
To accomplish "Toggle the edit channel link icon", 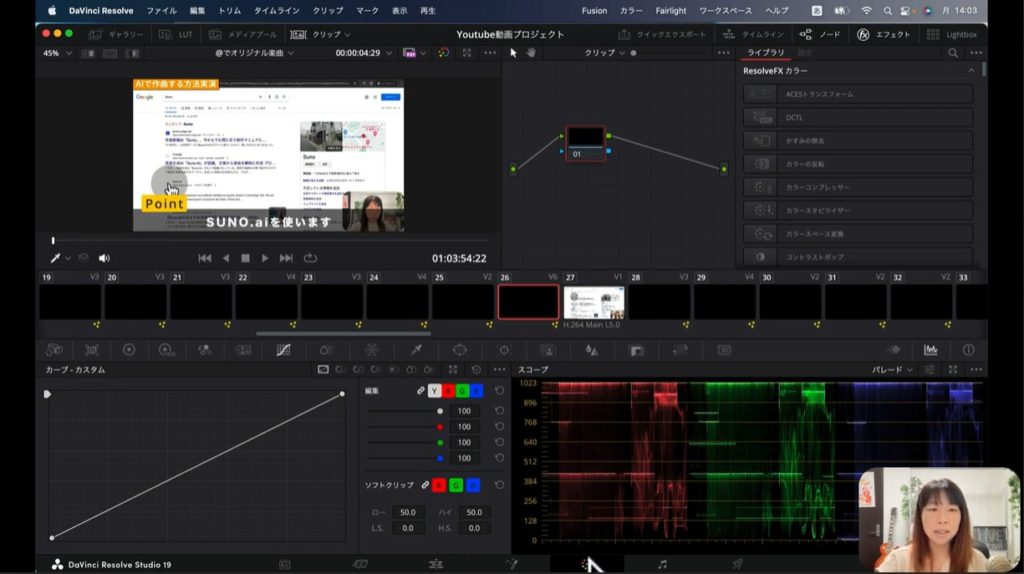I will (421, 391).
